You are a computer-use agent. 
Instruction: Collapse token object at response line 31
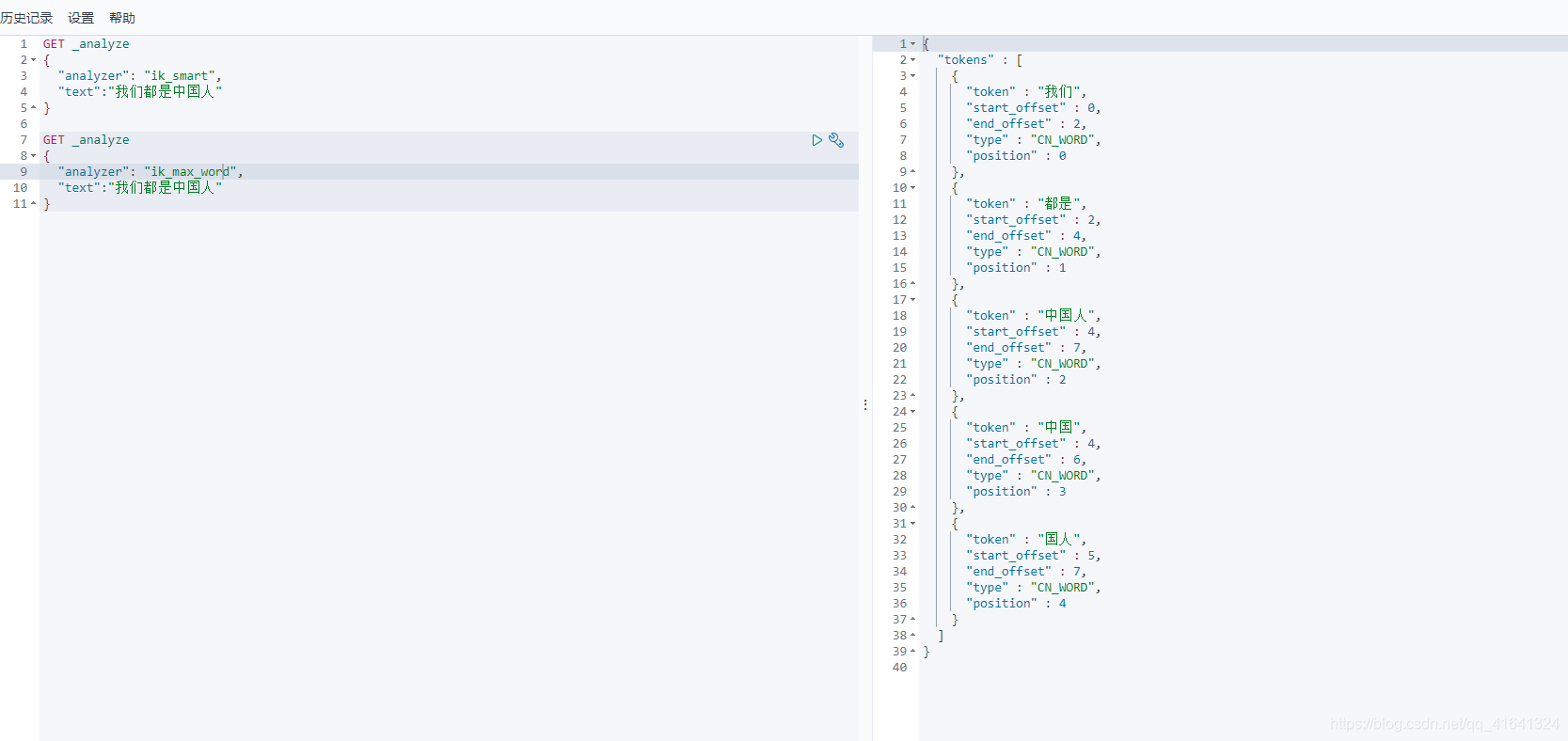click(912, 524)
